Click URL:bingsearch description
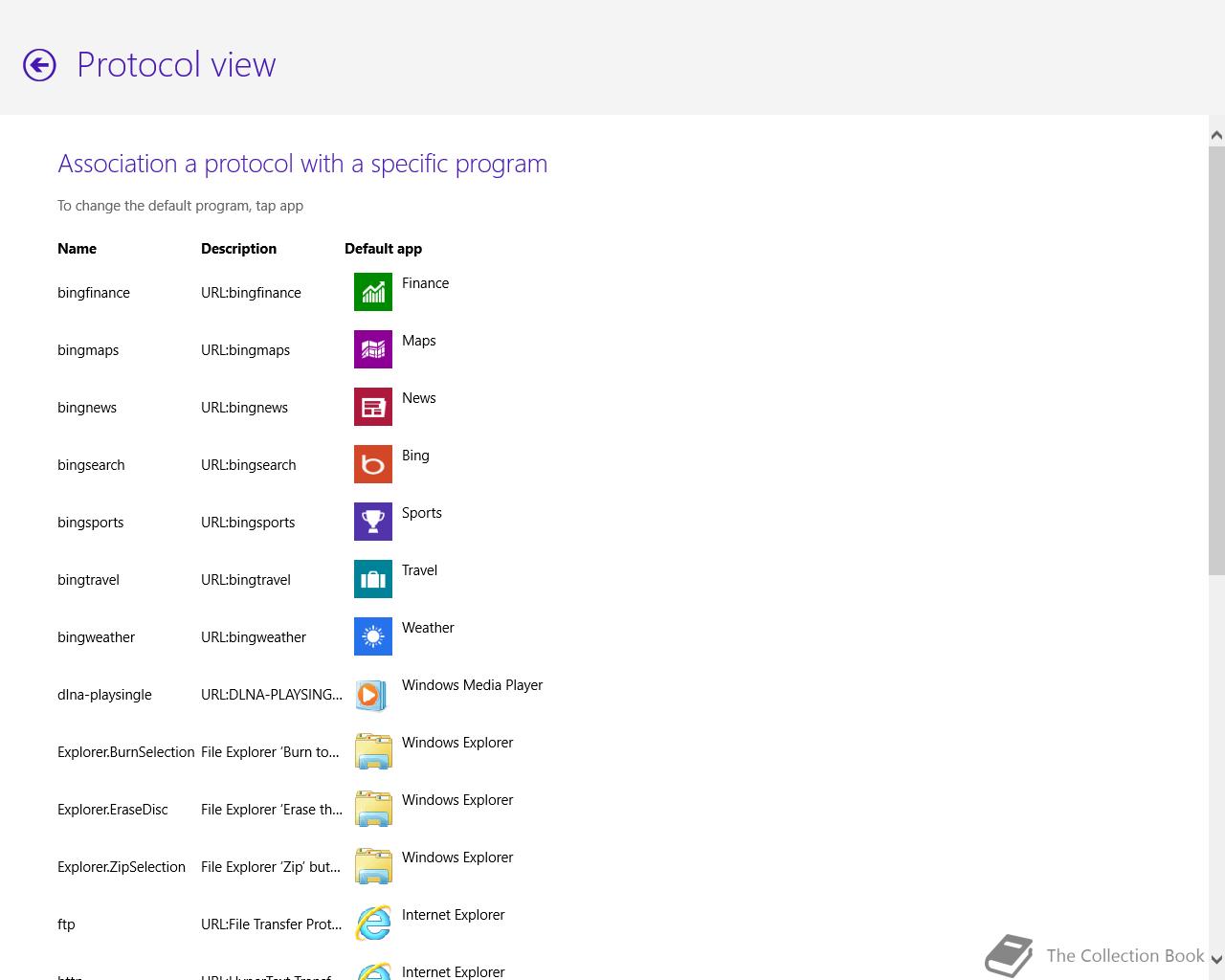1225x980 pixels. click(248, 465)
